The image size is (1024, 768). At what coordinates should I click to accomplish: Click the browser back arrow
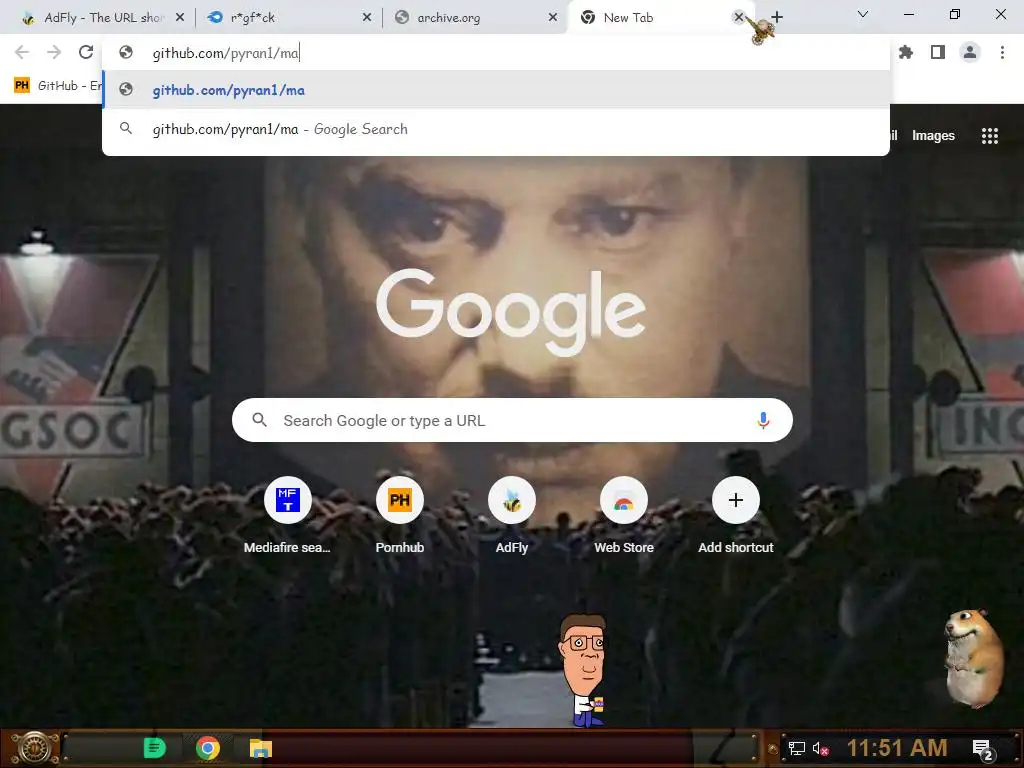(x=22, y=52)
